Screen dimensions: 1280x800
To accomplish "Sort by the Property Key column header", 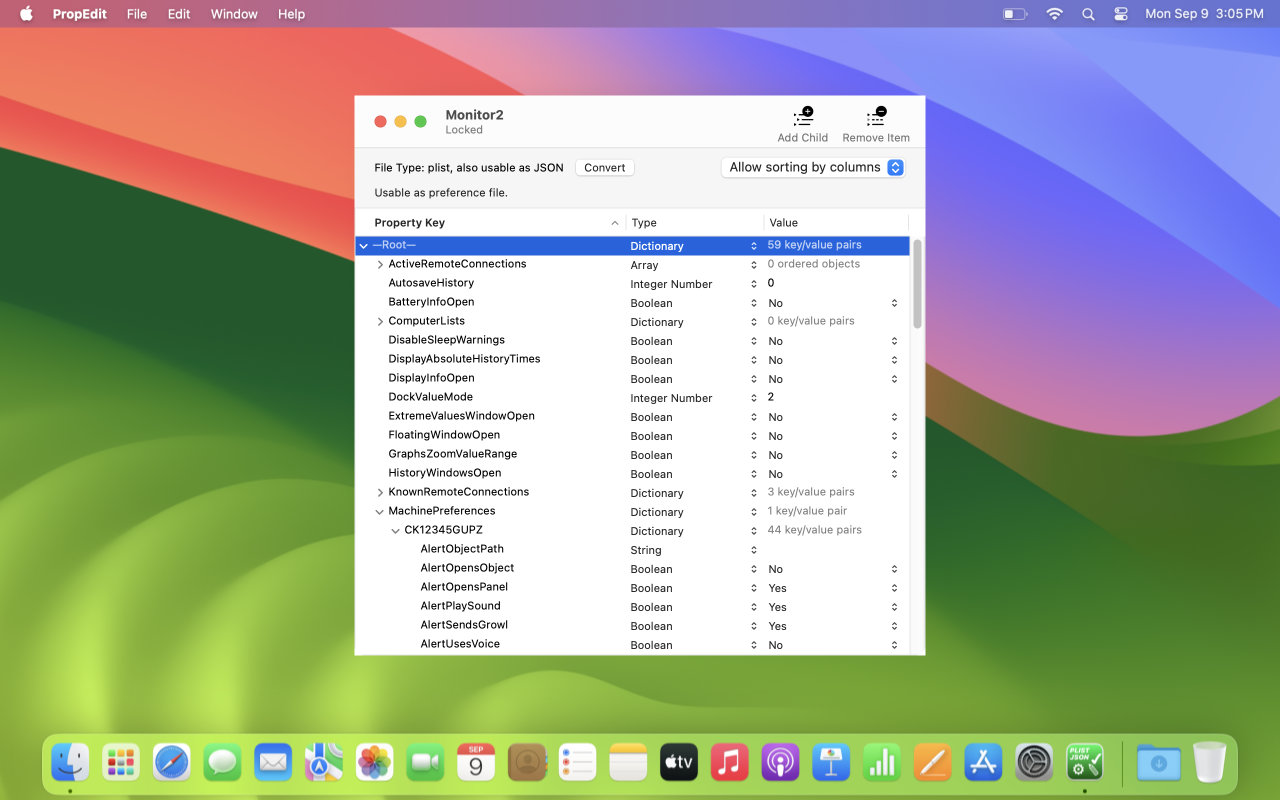I will pyautogui.click(x=490, y=223).
